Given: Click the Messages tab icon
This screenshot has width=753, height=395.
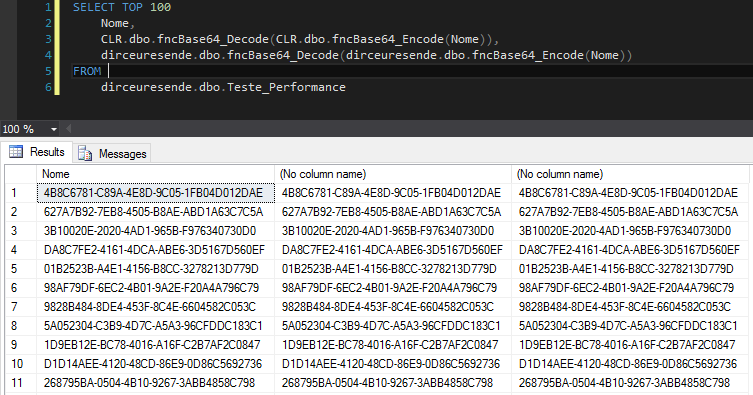Looking at the screenshot, I should click(85, 153).
